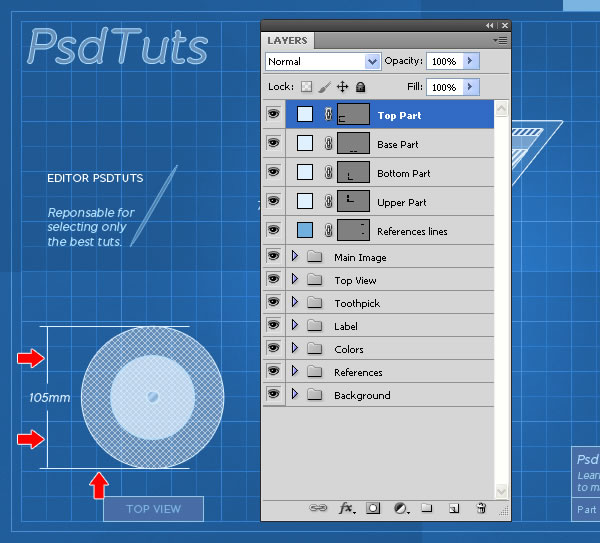Select the Bottom Part layer name
This screenshot has height=543, width=600.
coord(404,174)
